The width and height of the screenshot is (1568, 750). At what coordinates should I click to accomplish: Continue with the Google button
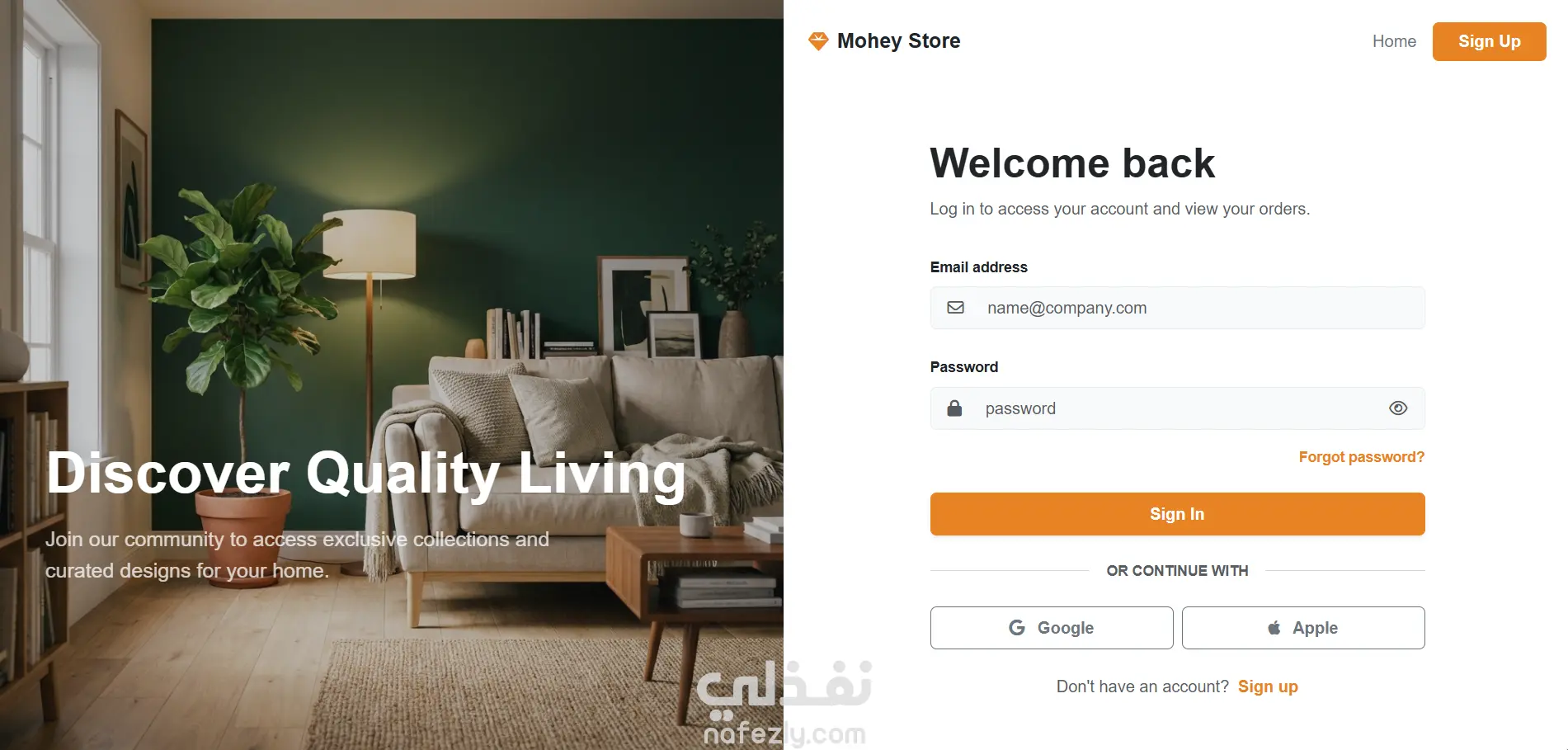click(x=1052, y=628)
